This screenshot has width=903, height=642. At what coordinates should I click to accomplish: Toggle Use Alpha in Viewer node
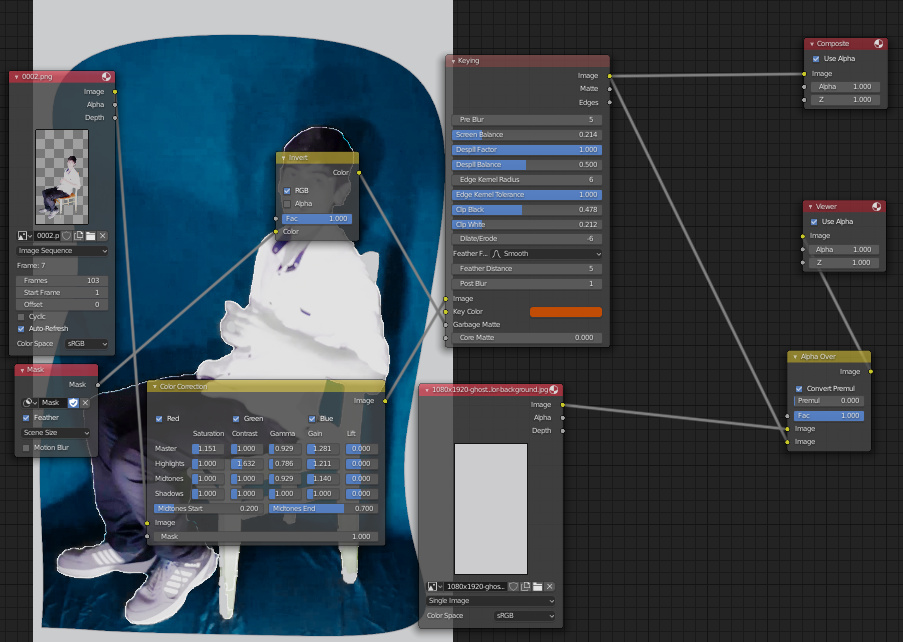click(x=814, y=222)
